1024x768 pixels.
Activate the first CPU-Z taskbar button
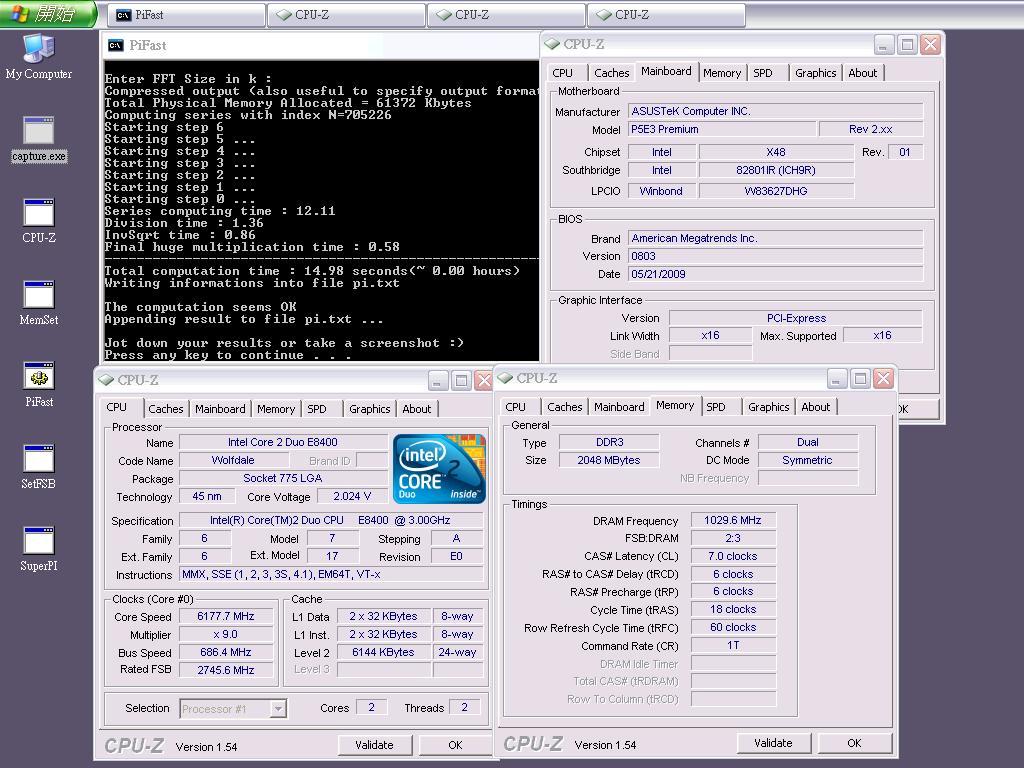347,14
